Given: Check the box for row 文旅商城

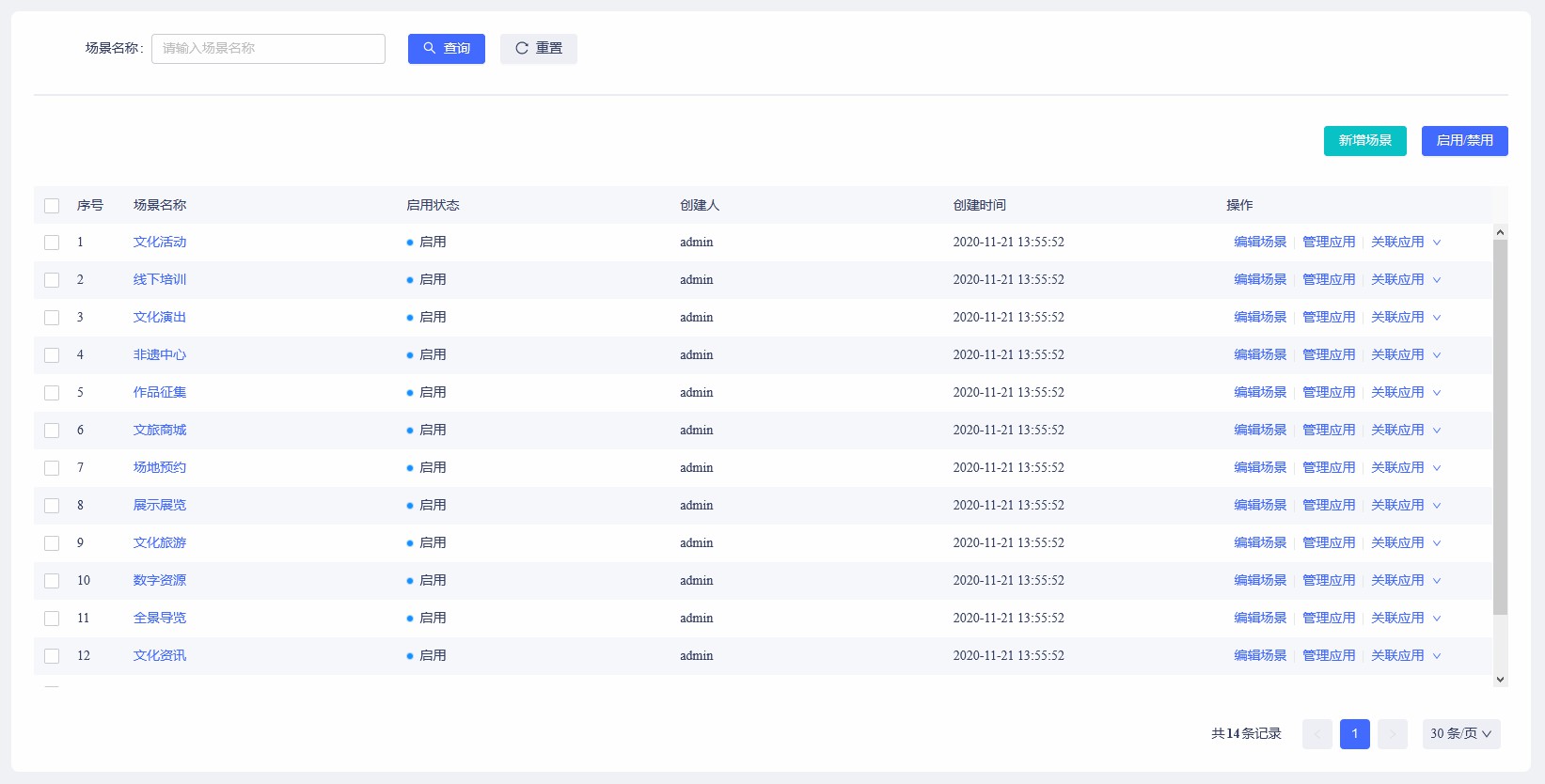Looking at the screenshot, I should (52, 431).
